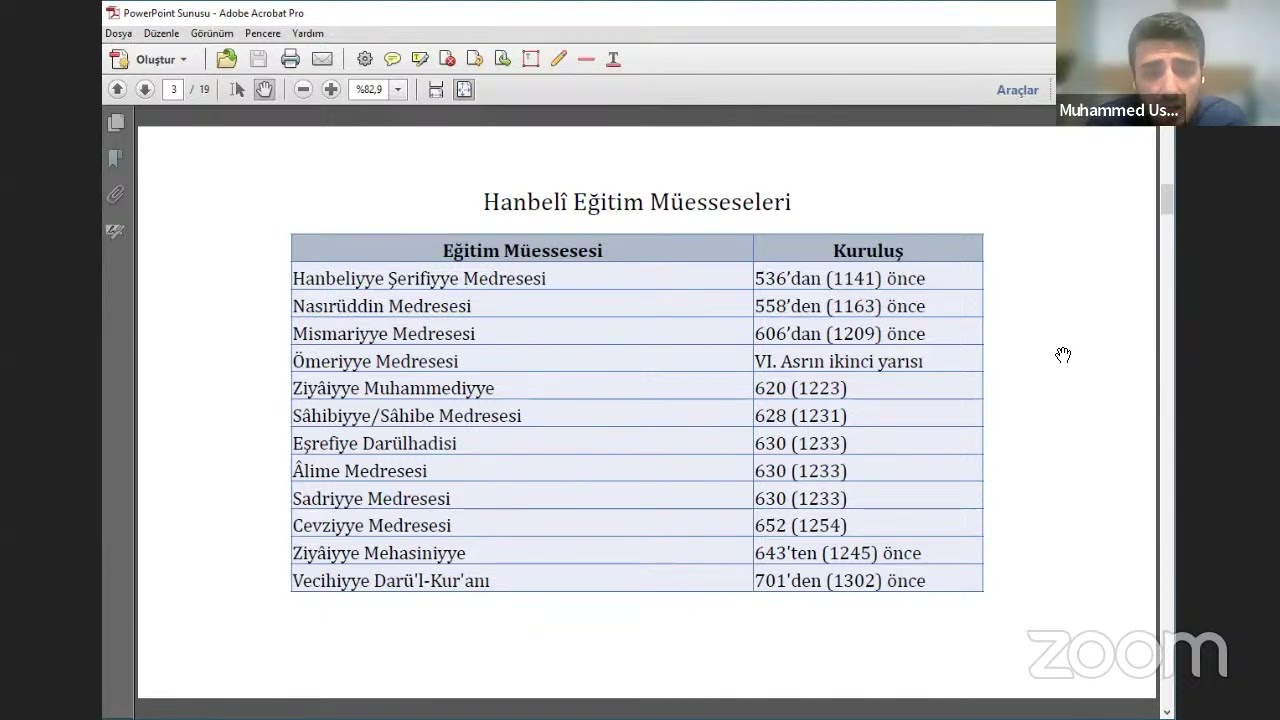
Task: Click the scrollbar down arrow
Action: (x=1167, y=712)
